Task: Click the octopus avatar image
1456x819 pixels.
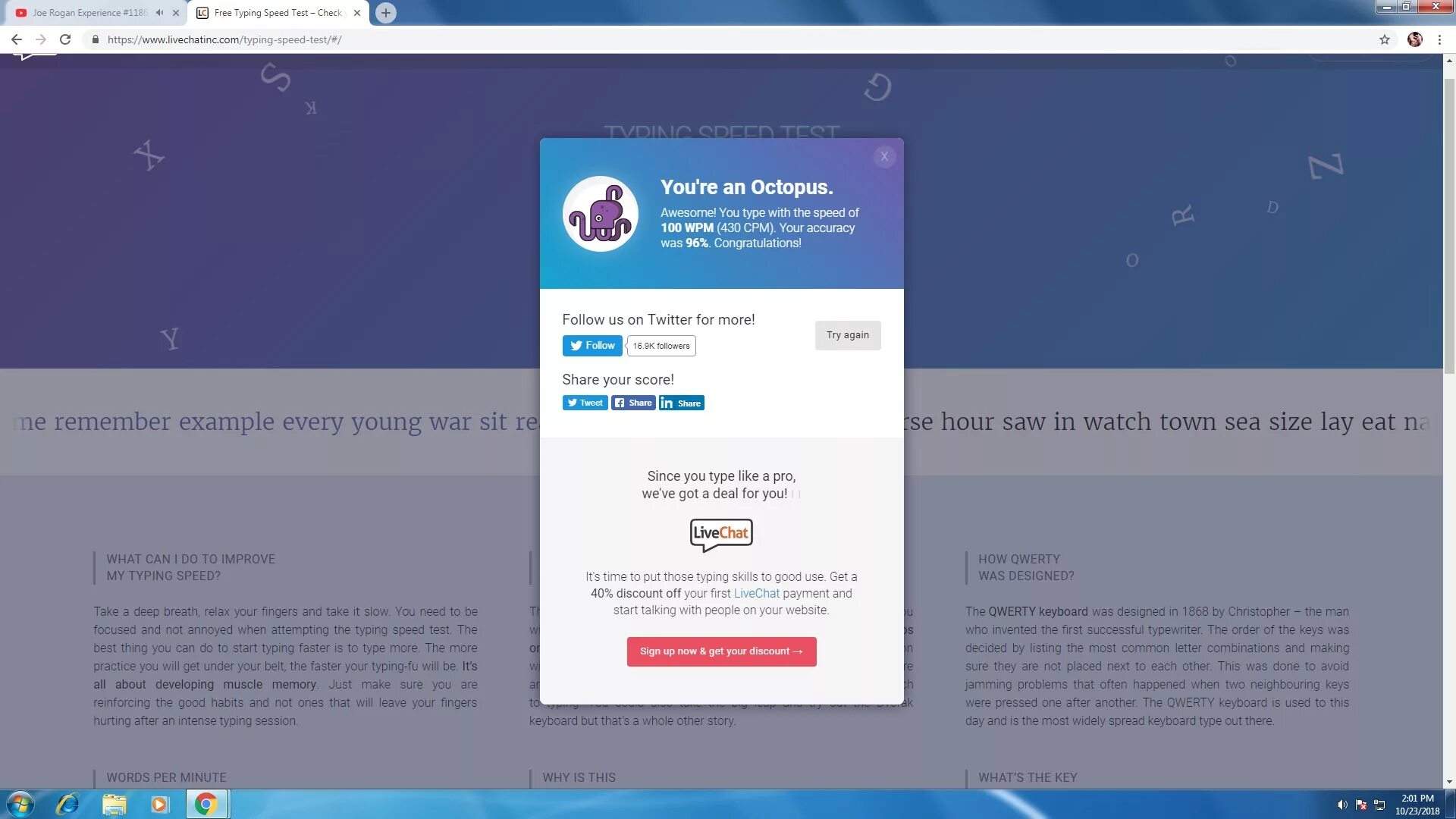Action: (600, 215)
